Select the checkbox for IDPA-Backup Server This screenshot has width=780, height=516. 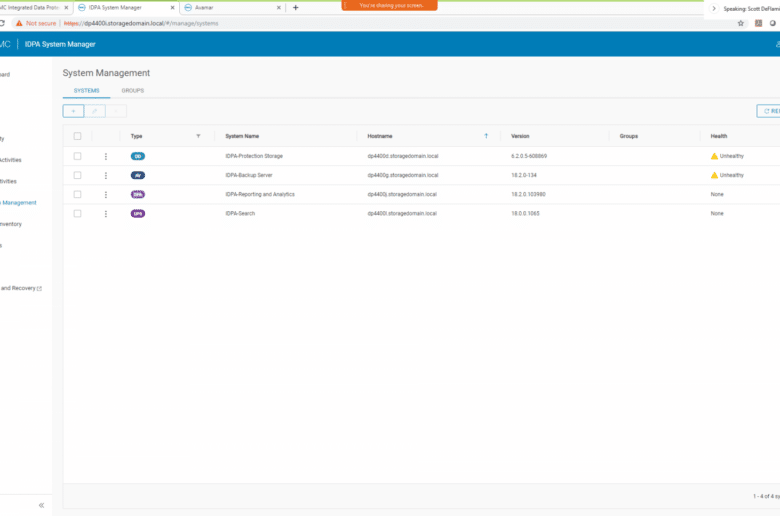(x=77, y=175)
